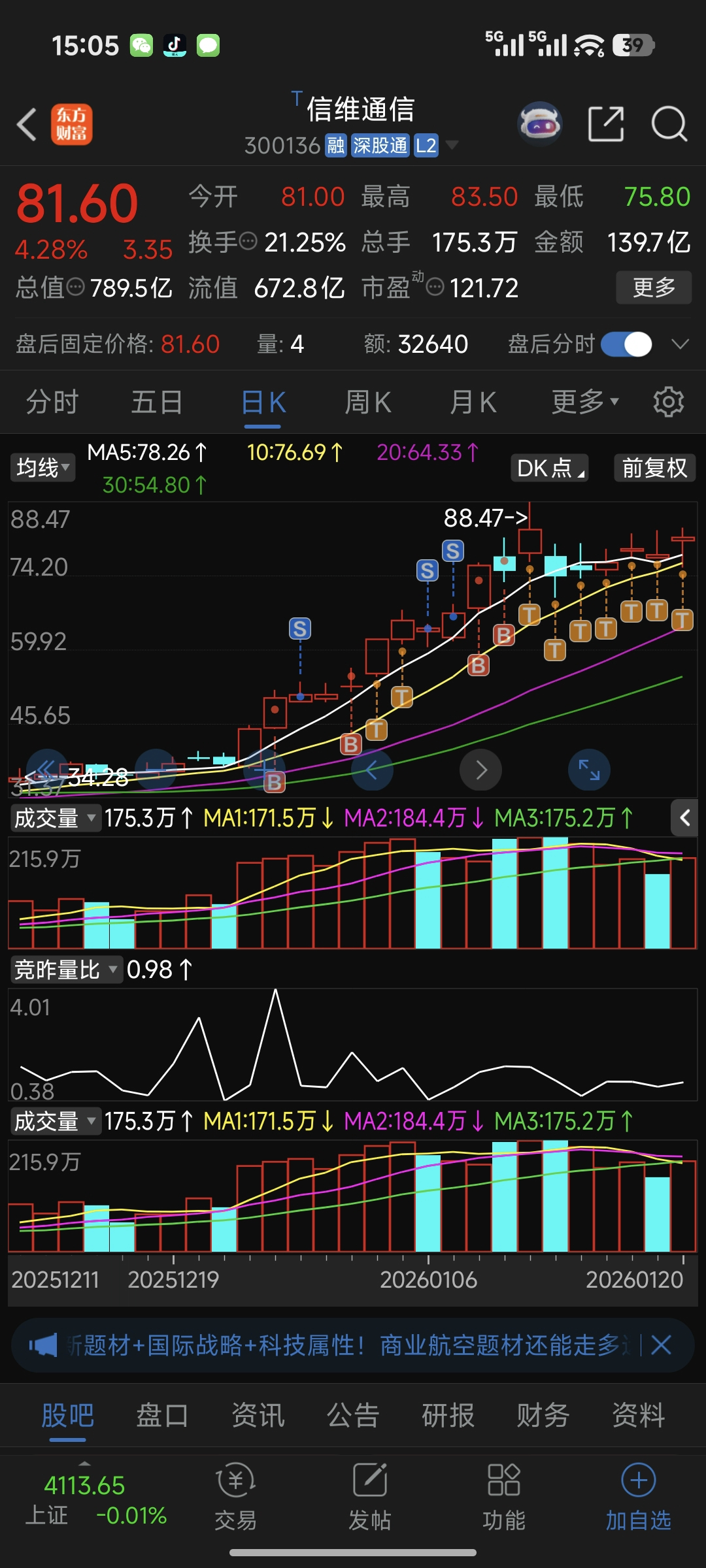Tap info icon next to 换手

[248, 242]
